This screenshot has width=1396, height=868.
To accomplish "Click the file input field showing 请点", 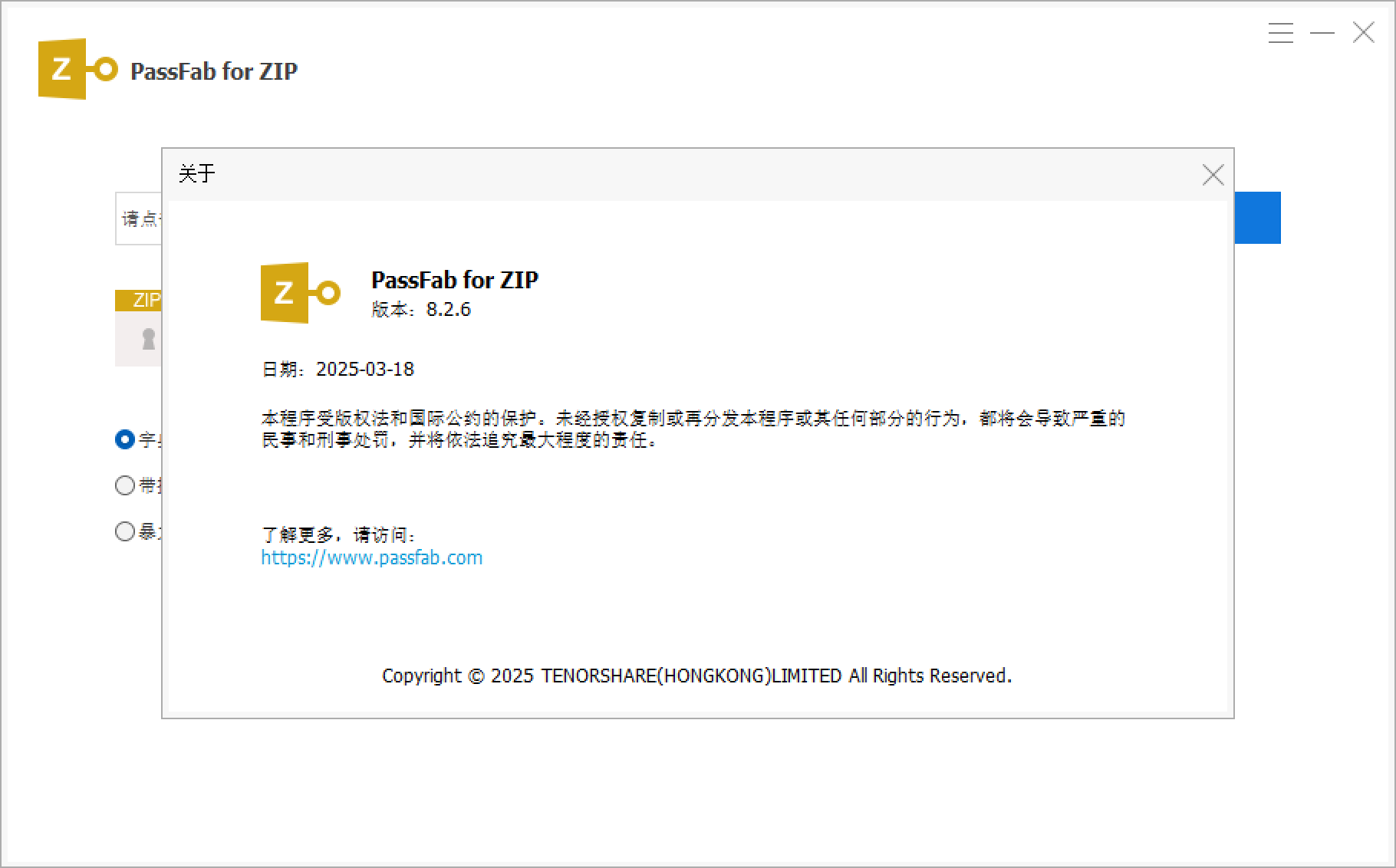I will coord(139,219).
